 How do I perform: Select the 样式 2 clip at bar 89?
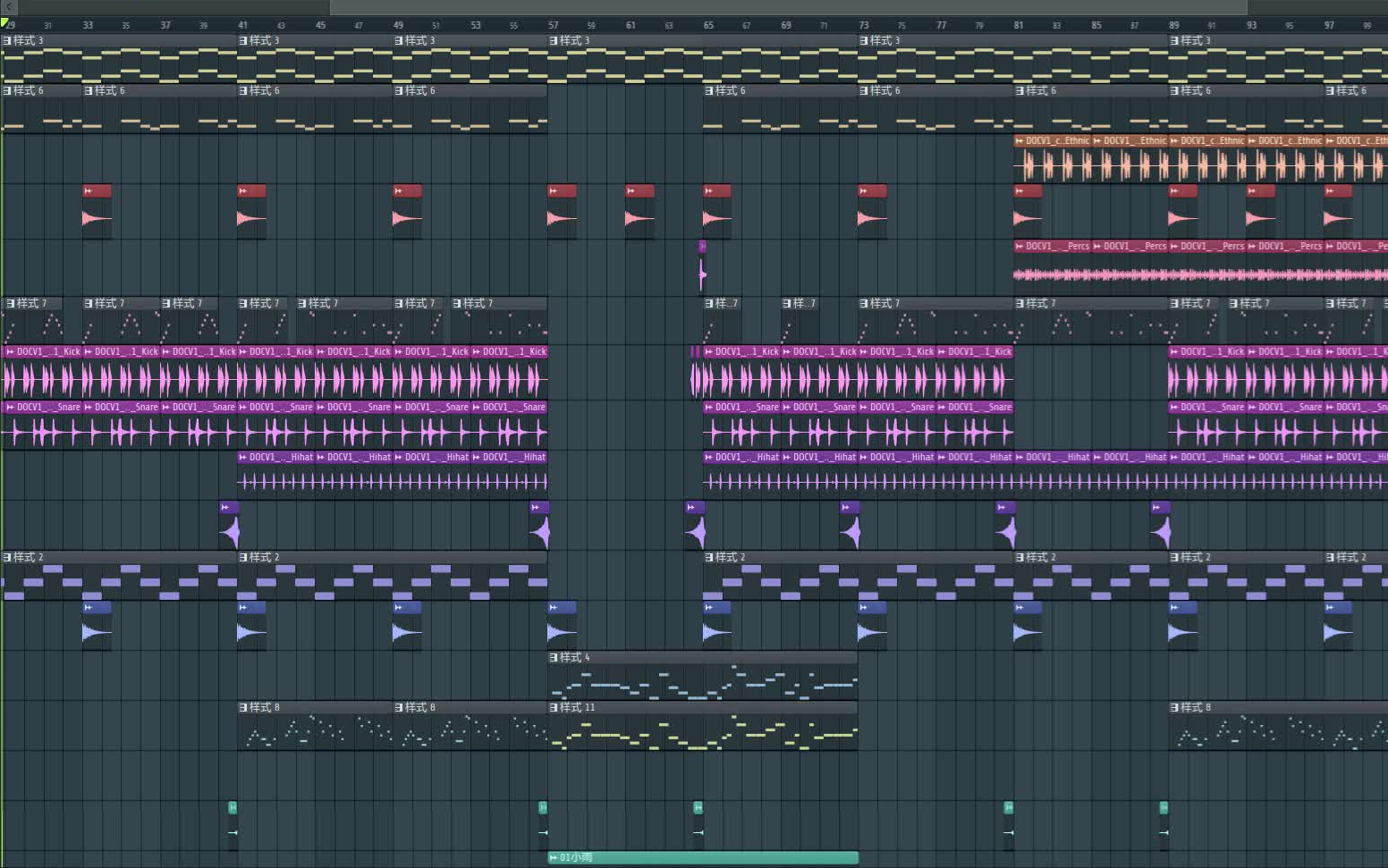(x=1246, y=576)
